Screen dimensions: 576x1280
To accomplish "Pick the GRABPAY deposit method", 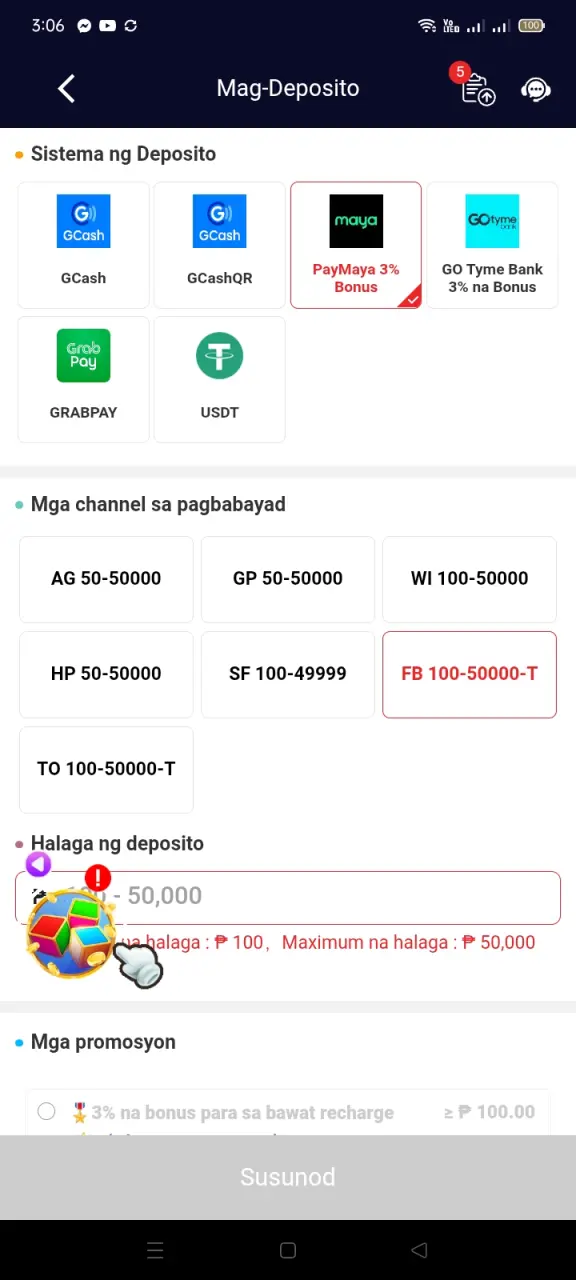I will pos(83,379).
